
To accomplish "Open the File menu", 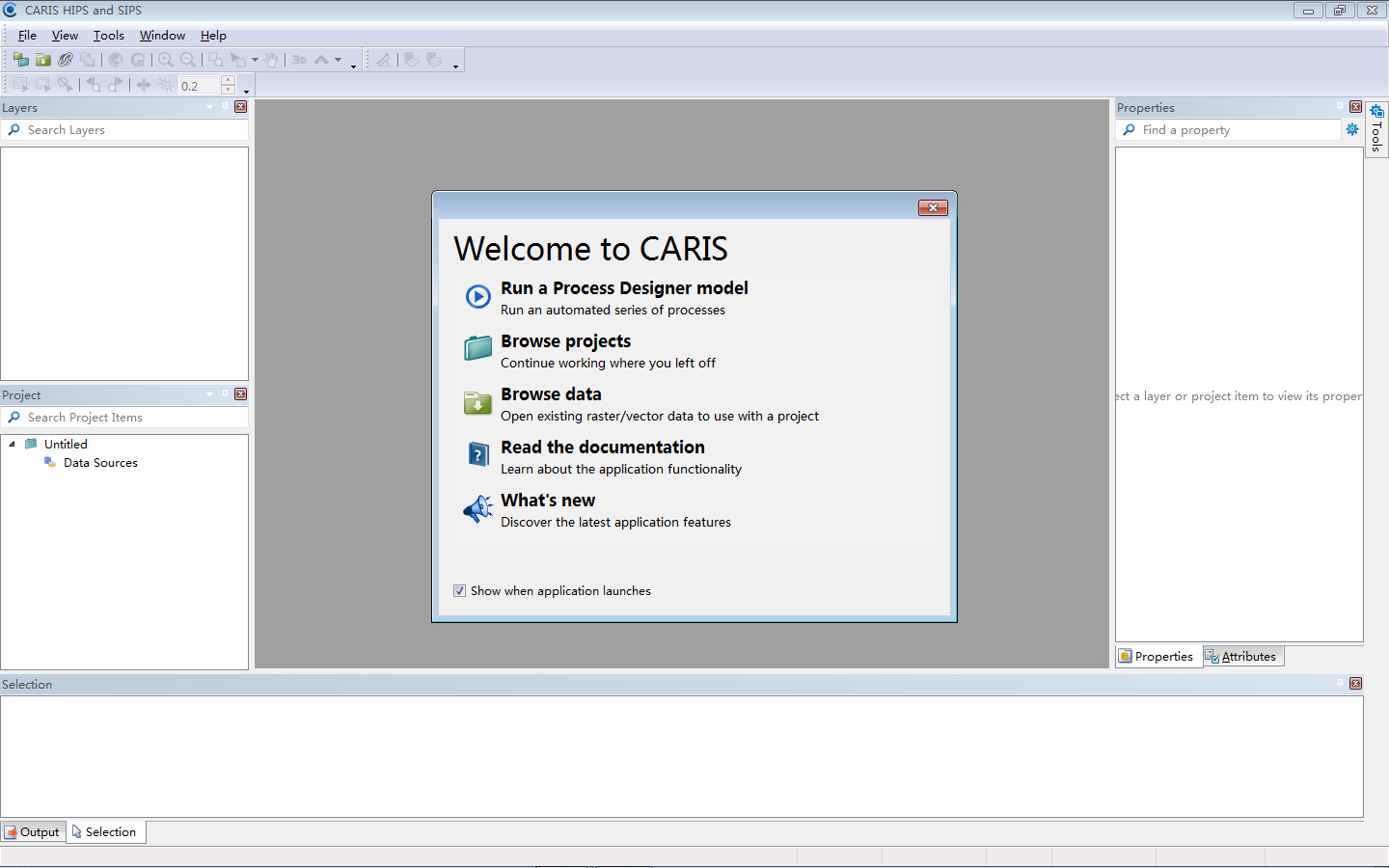I will (x=27, y=35).
